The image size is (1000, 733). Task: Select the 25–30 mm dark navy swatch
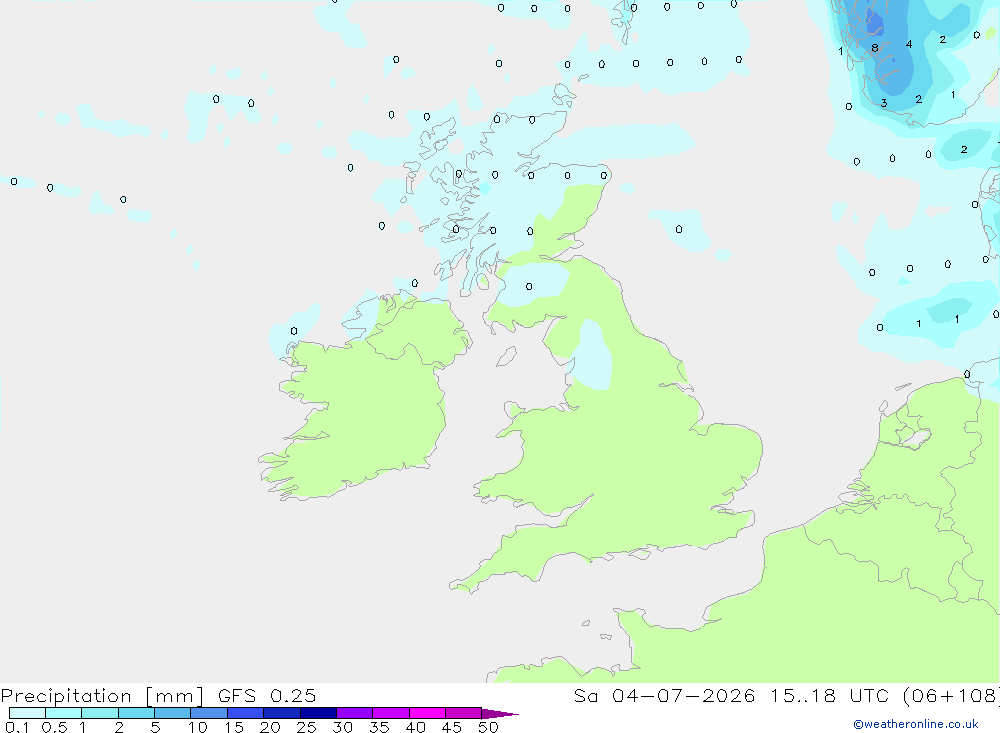pos(318,713)
